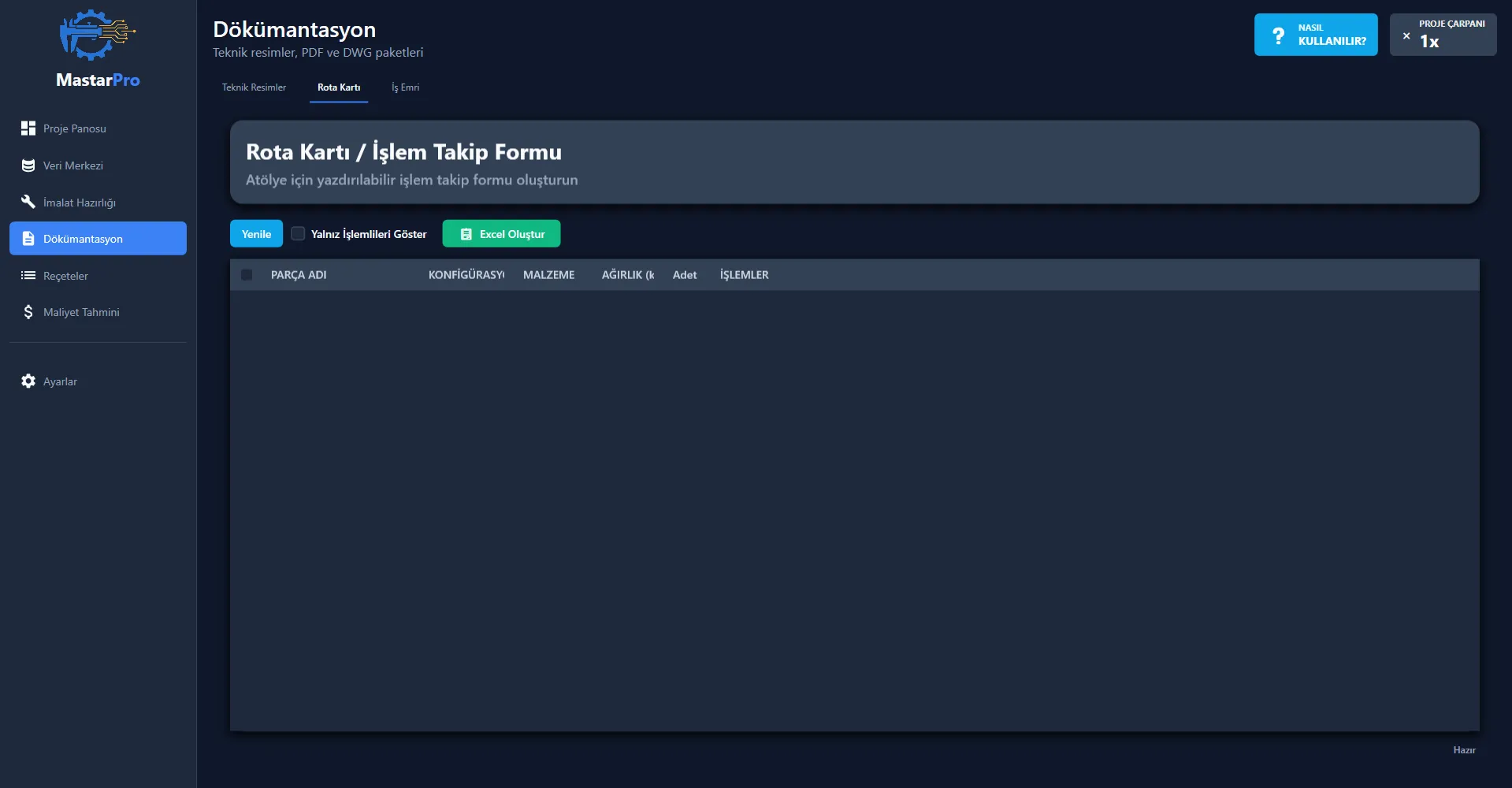Image resolution: width=1512 pixels, height=788 pixels.
Task: Click the Veri Merkezi database icon
Action: click(28, 165)
